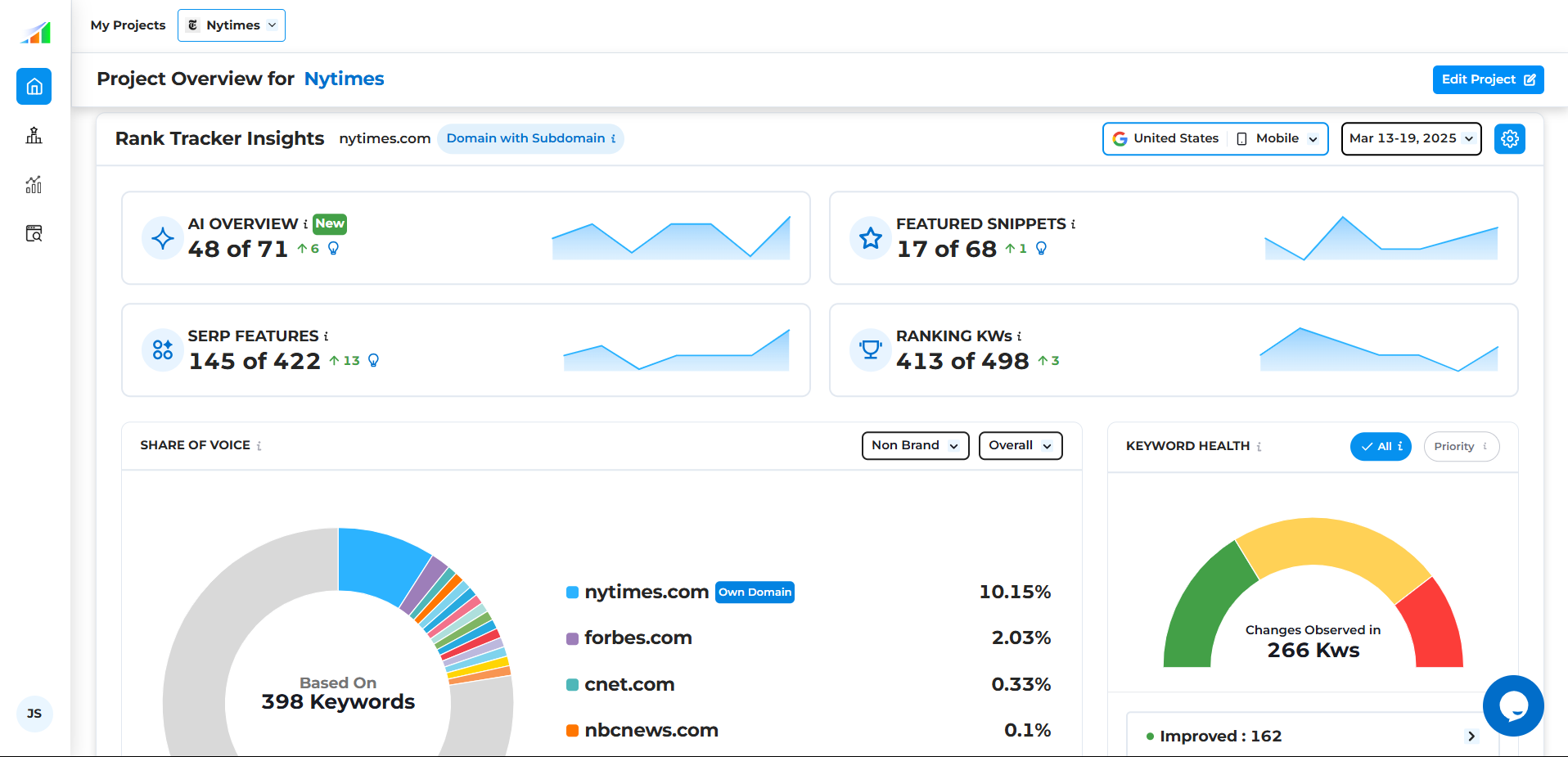The width and height of the screenshot is (1568, 757).
Task: Select the All keyword health filter
Action: coord(1381,447)
